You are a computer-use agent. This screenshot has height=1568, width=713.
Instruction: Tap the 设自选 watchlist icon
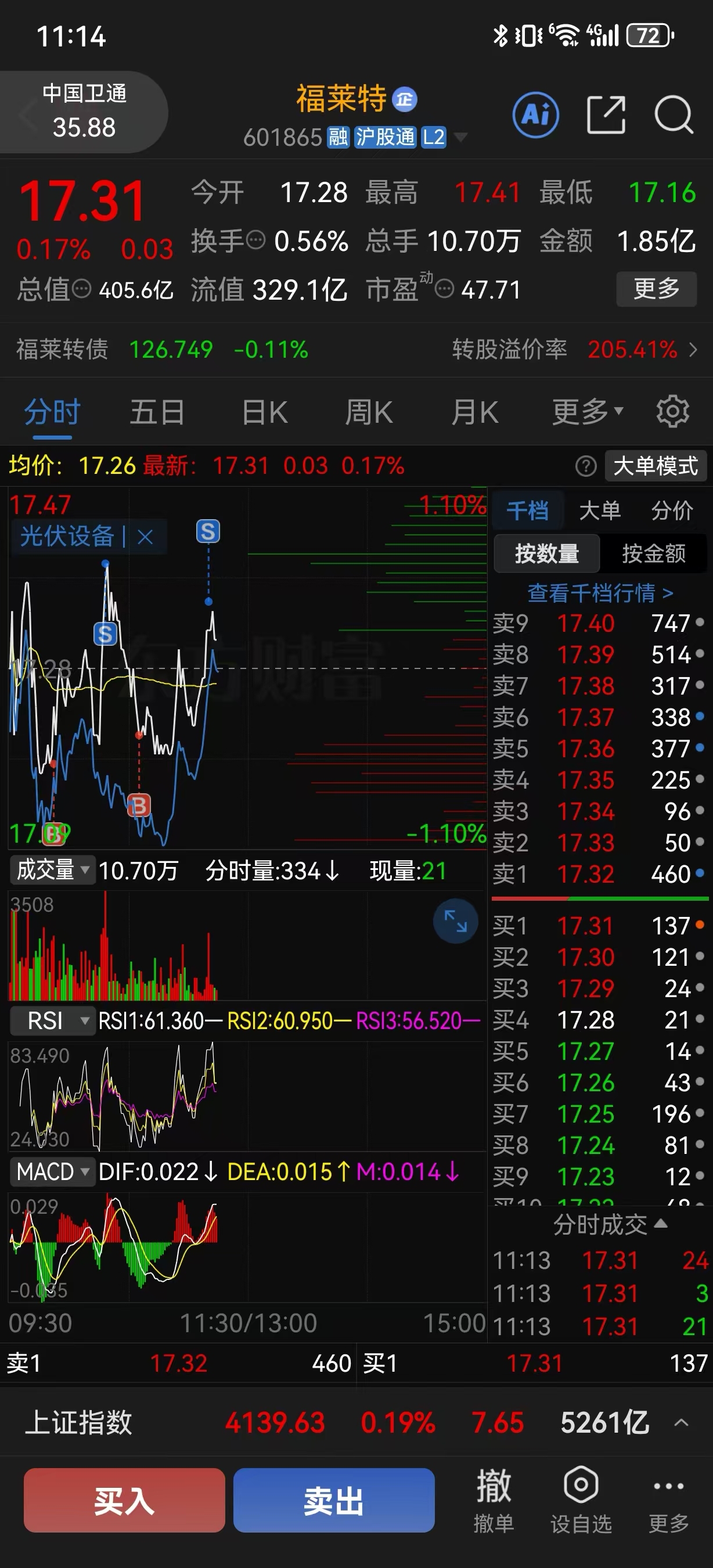point(581,1500)
